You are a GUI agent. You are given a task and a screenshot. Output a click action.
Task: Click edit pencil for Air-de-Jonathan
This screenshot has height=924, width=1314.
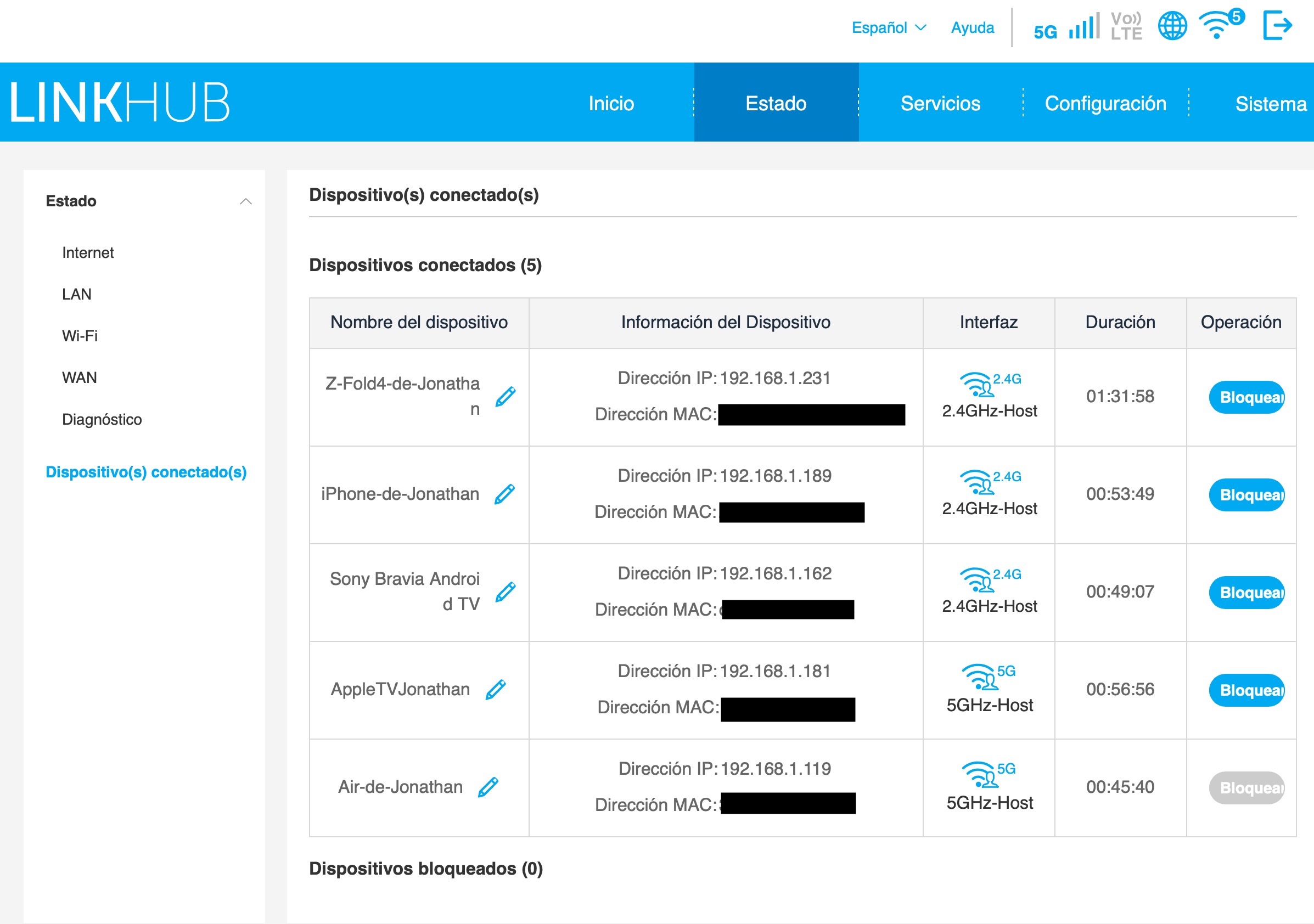(487, 787)
